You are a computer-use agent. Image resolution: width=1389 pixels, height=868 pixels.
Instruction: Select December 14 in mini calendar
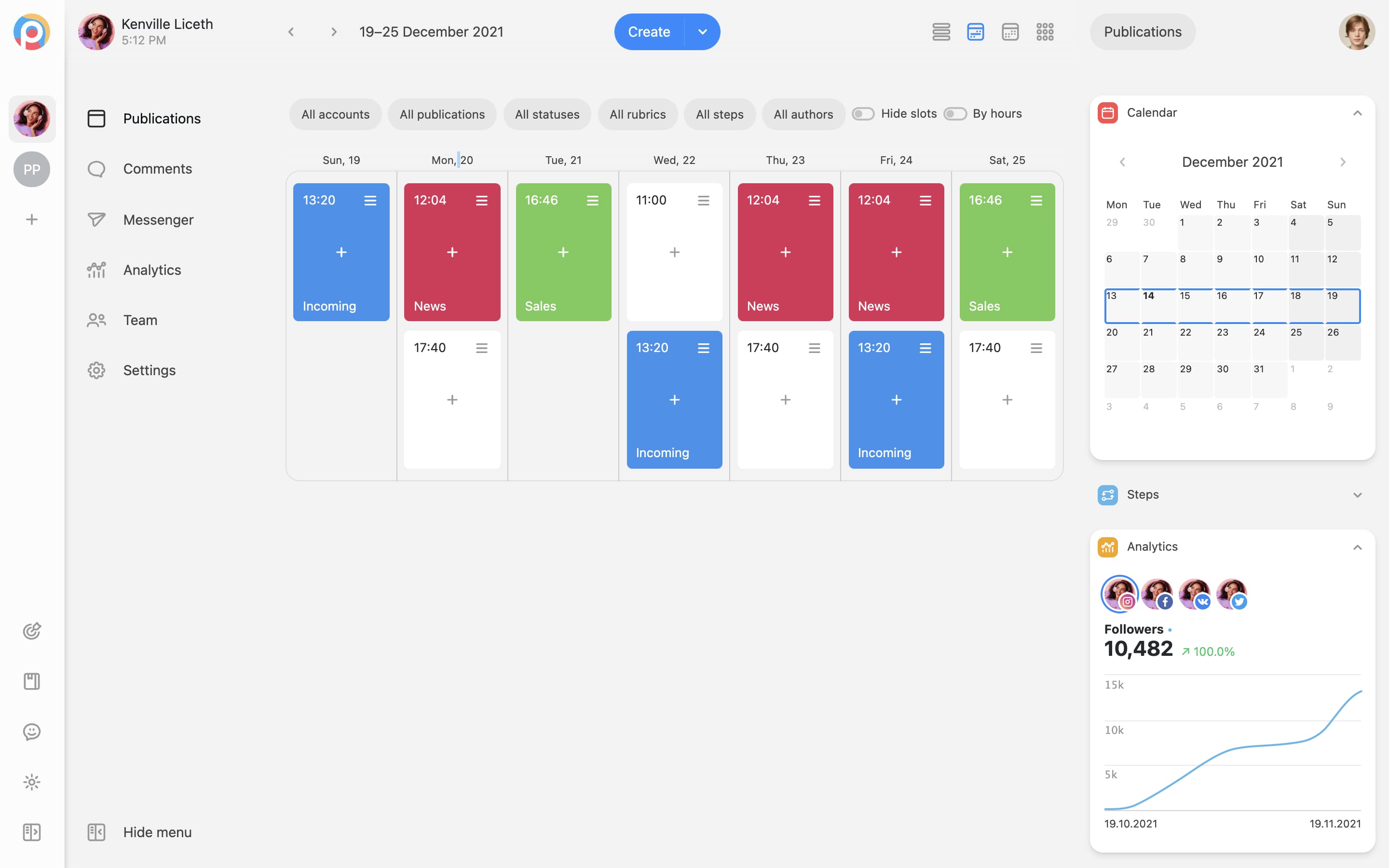tap(1158, 306)
